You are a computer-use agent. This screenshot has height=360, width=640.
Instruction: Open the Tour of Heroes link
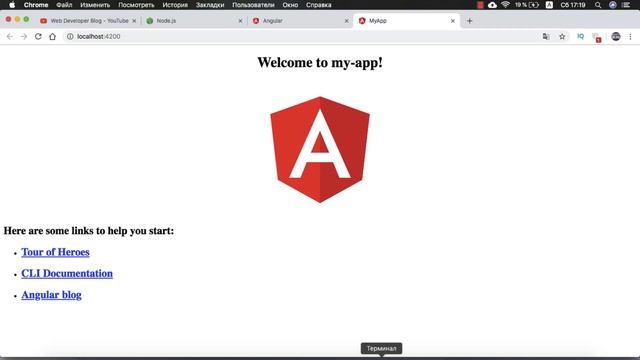click(56, 252)
